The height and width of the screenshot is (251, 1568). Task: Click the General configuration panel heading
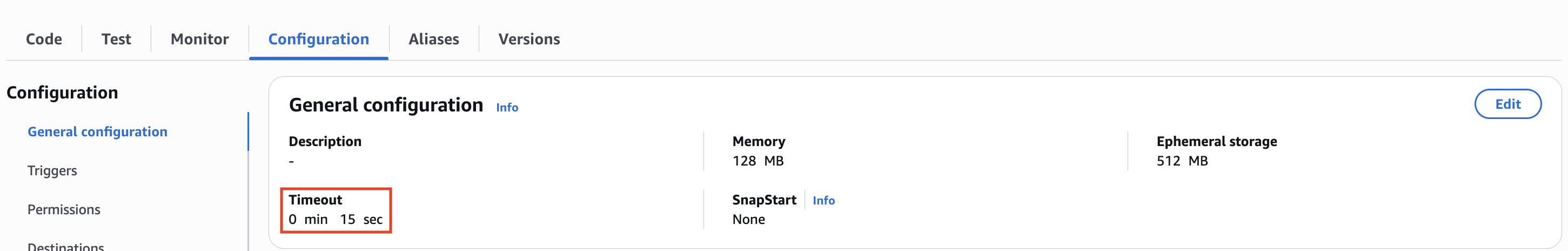point(385,105)
